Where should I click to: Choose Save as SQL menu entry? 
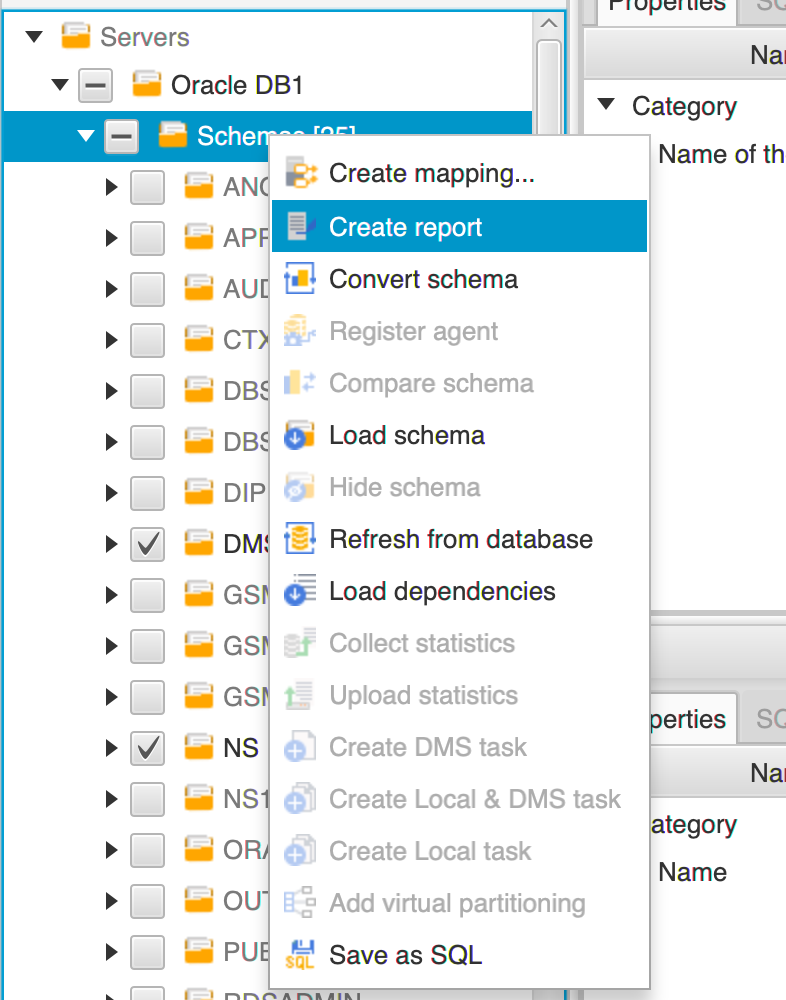point(459,955)
